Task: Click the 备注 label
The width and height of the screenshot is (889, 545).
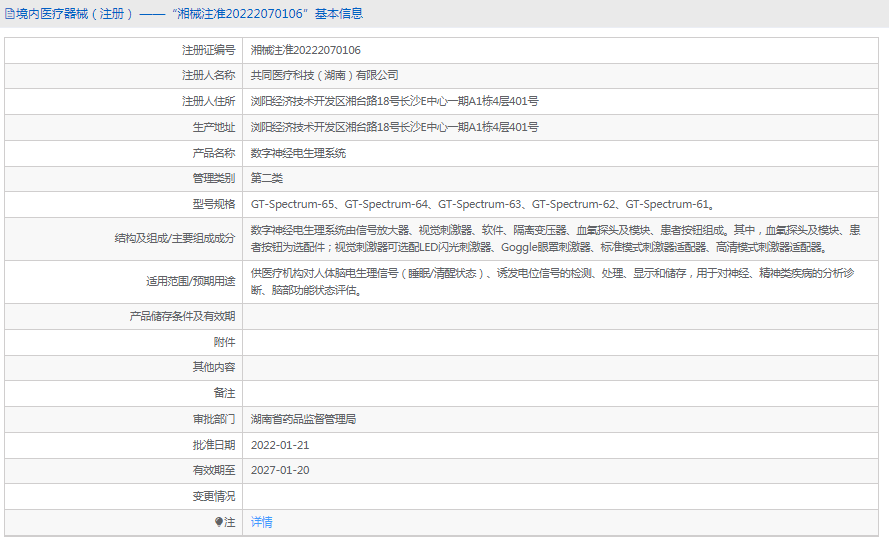Action: [x=225, y=394]
